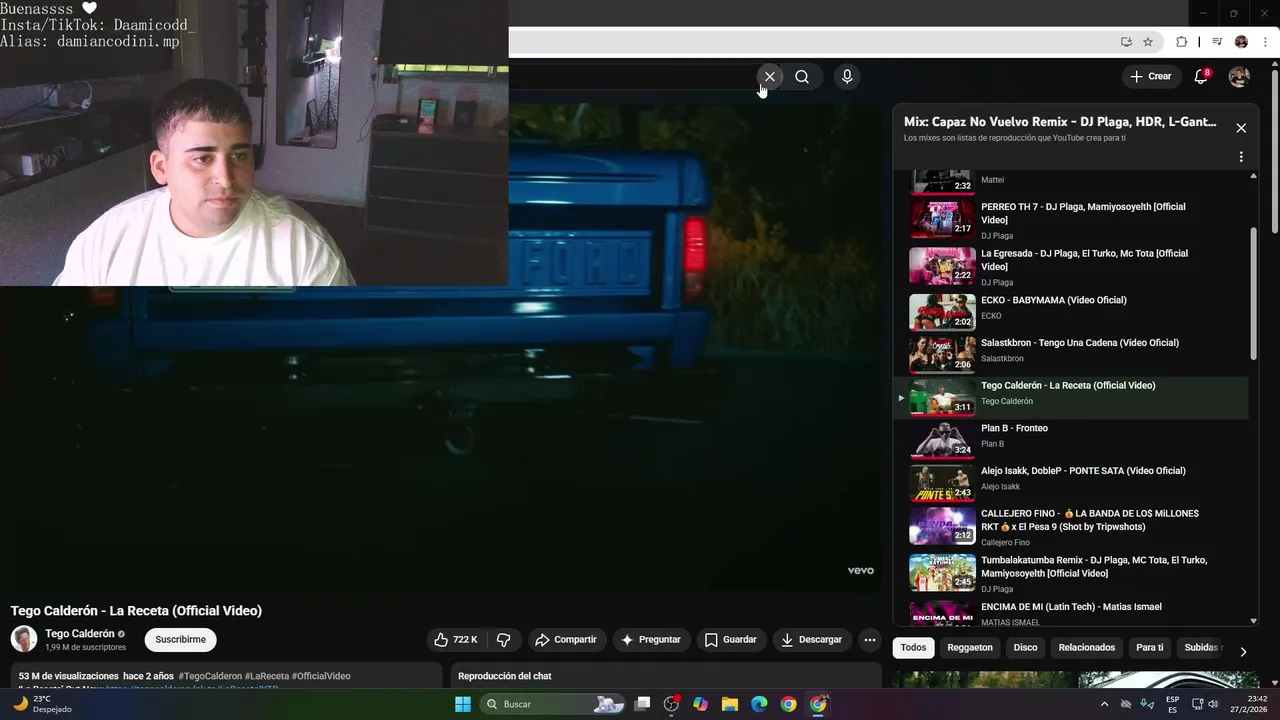Open the Reproducción del chat panel
The width and height of the screenshot is (1280, 720).
coord(666,676)
